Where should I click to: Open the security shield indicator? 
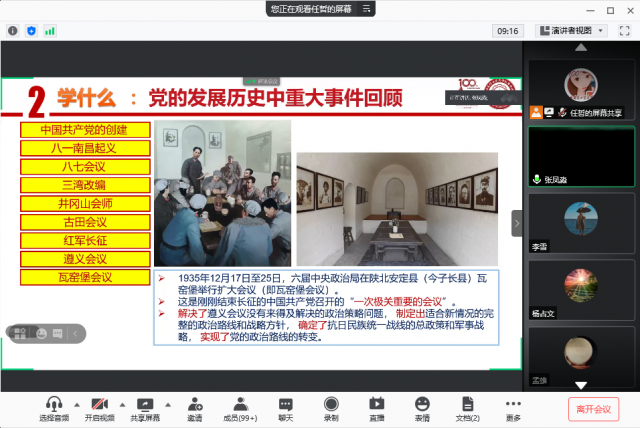(x=31, y=31)
